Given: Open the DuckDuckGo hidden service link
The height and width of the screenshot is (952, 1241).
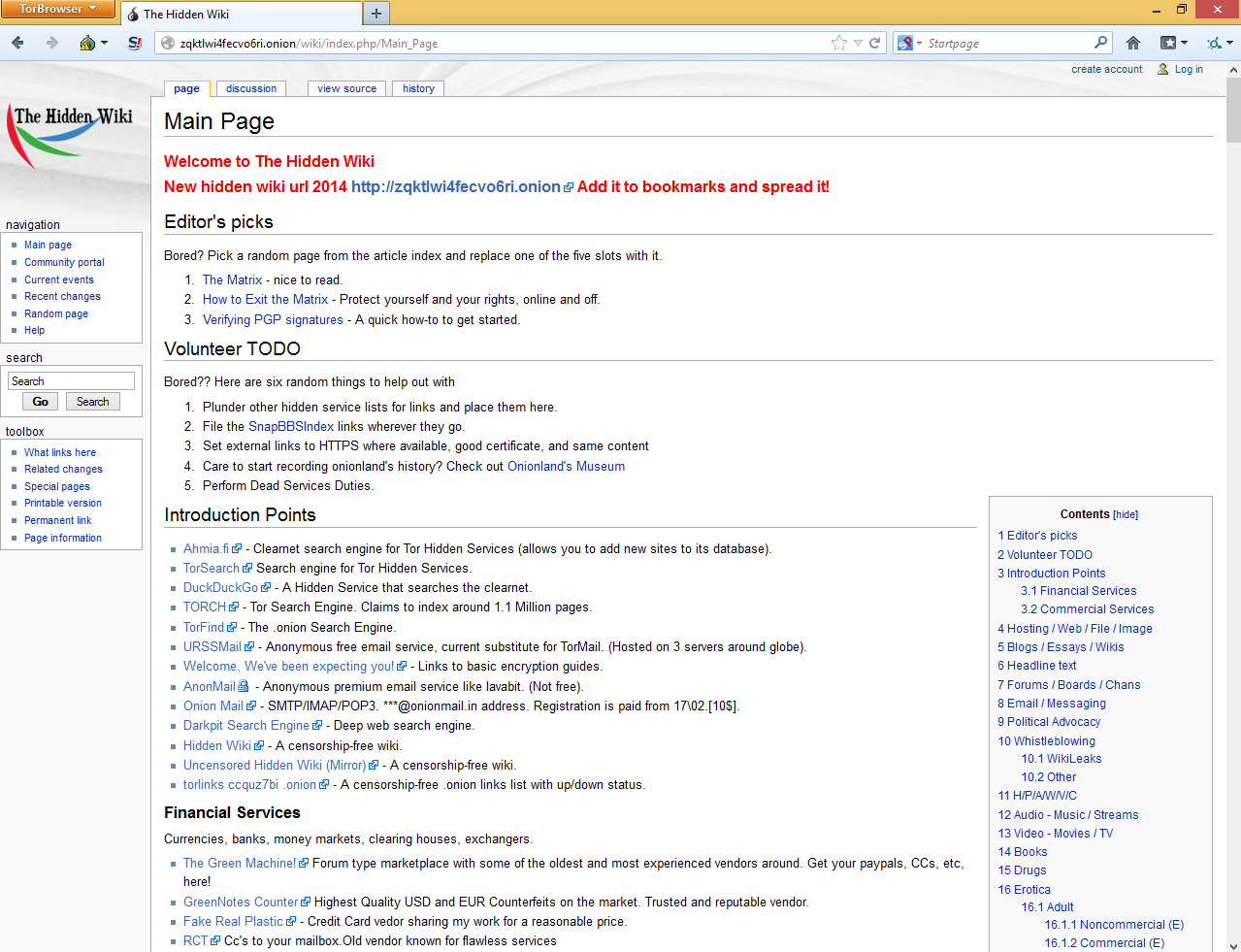Looking at the screenshot, I should point(220,587).
